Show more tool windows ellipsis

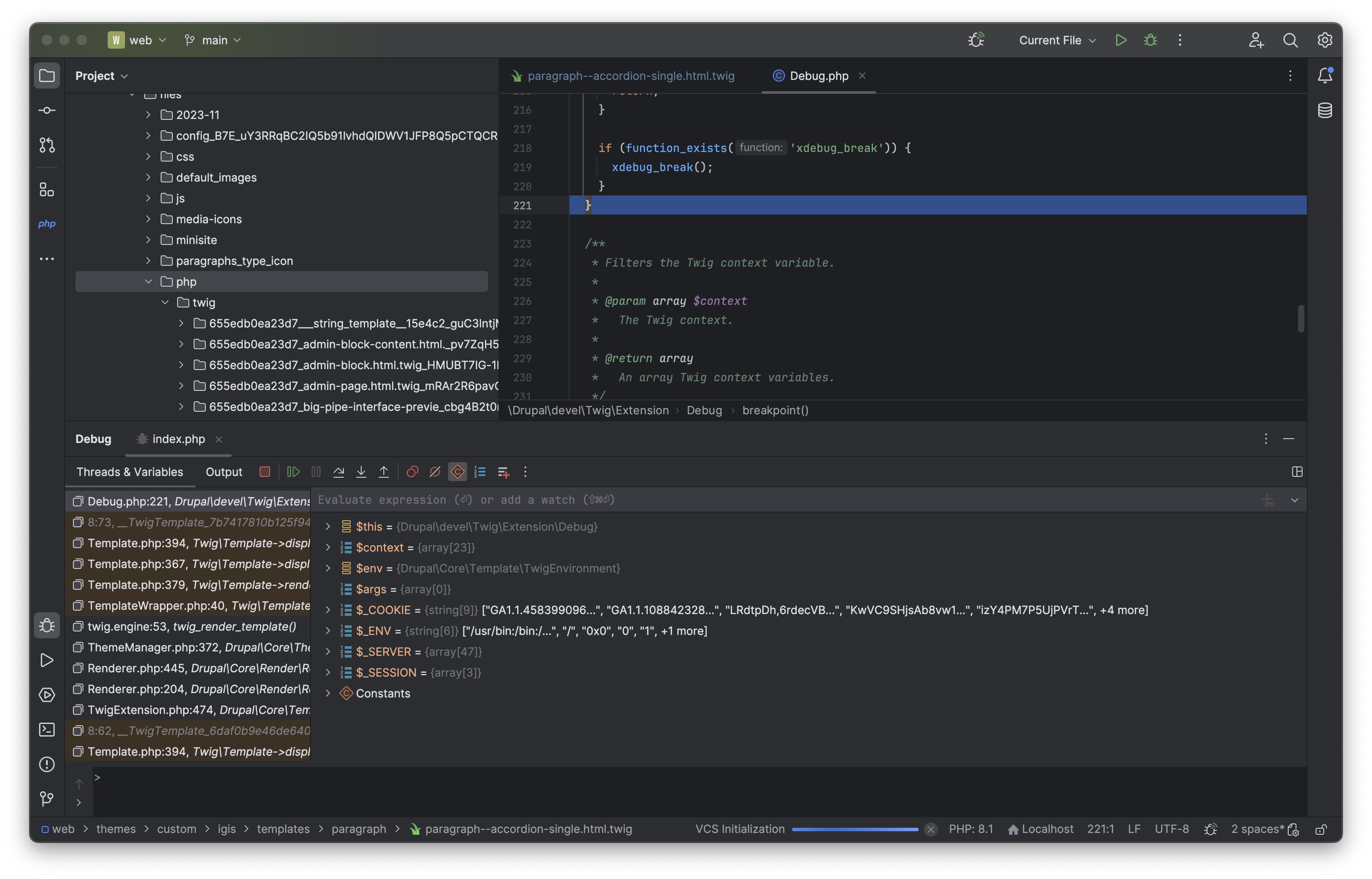coord(47,258)
